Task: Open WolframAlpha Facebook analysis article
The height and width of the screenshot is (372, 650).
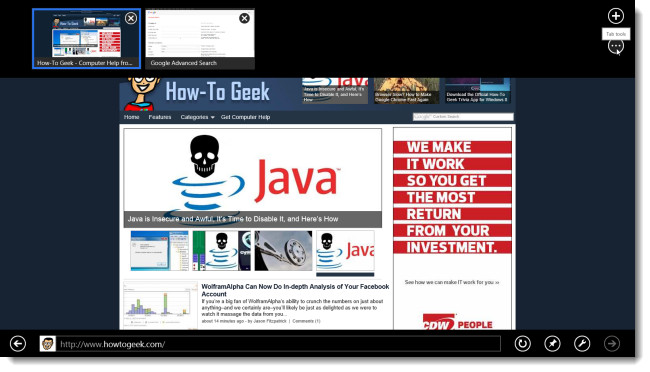Action: pos(295,290)
